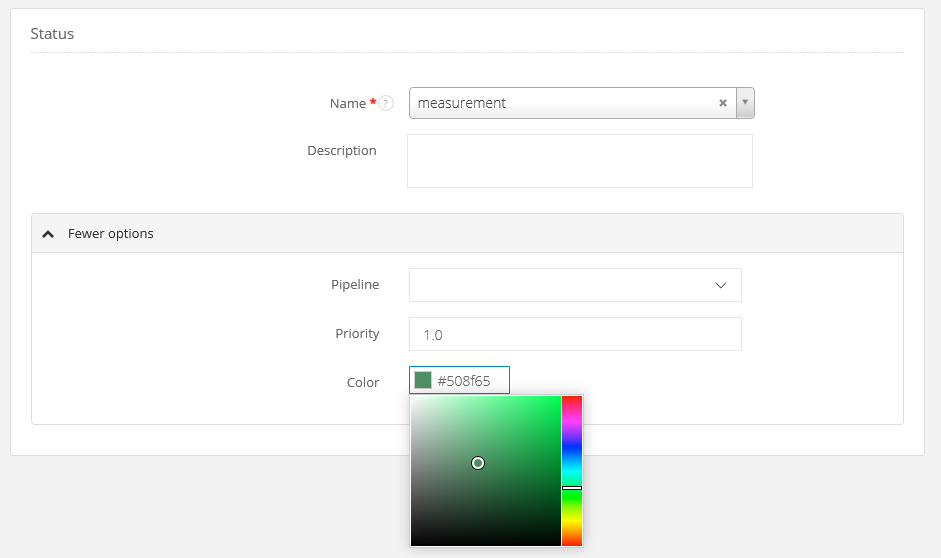Open the Pipeline dropdown
941x558 pixels.
point(575,285)
